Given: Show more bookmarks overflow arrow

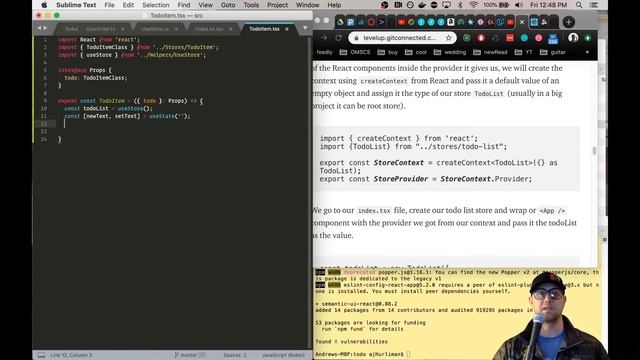Looking at the screenshot, I should 587,52.
